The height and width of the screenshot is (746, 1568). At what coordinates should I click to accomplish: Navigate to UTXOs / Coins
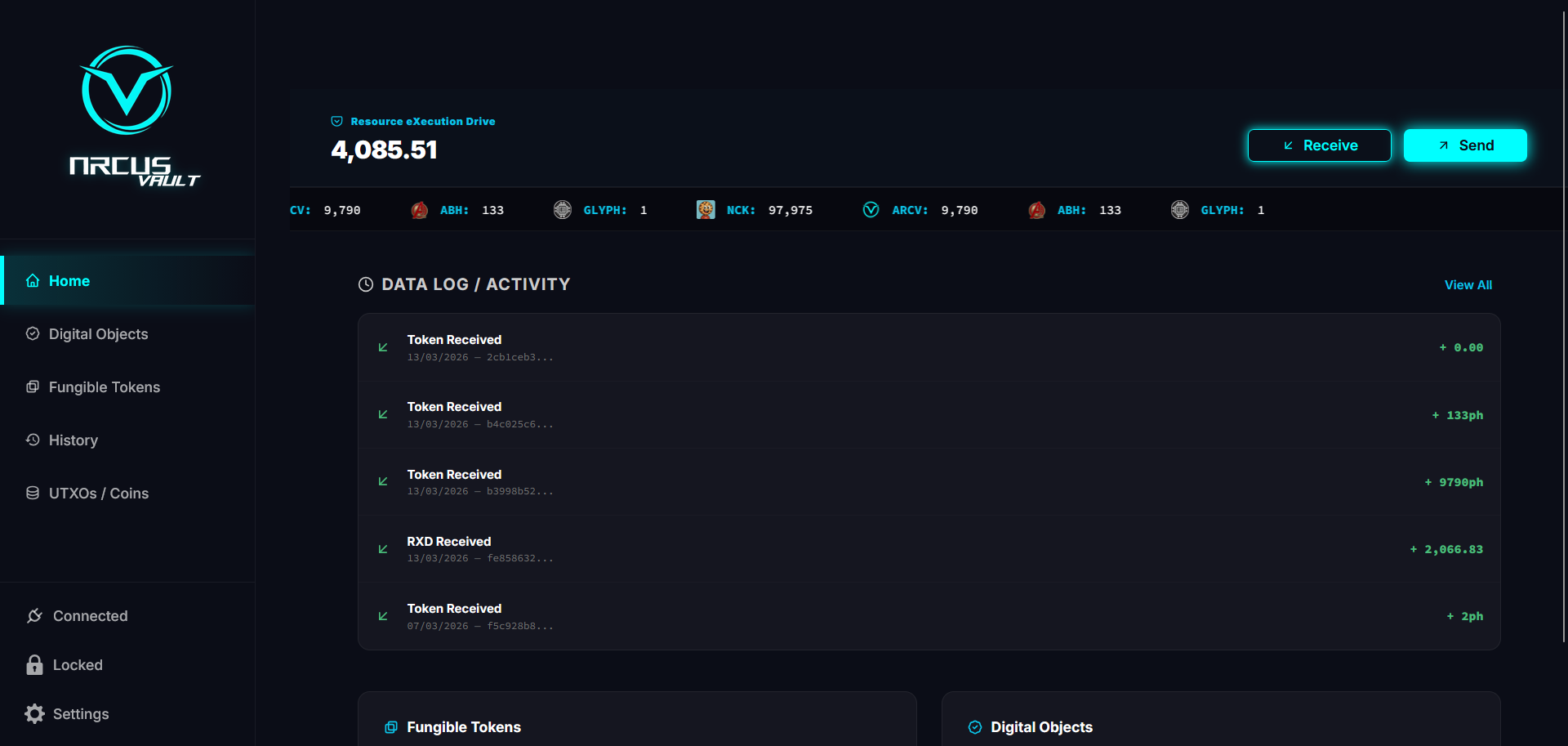coord(98,494)
